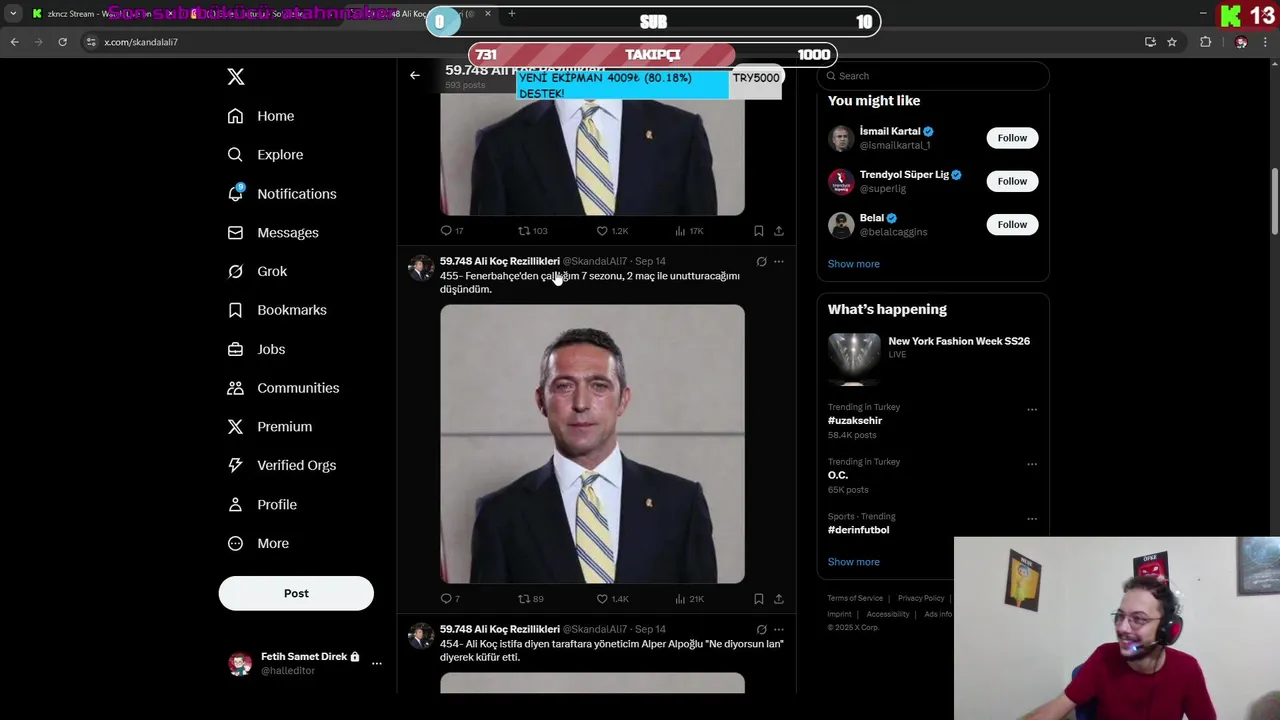Open Messages
1280x720 pixels.
272,233
